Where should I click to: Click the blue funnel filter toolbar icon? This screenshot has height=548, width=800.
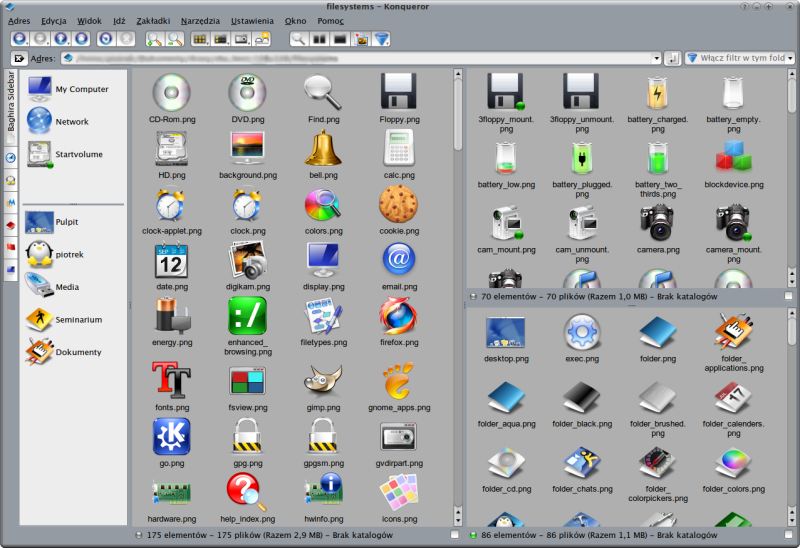pos(381,39)
